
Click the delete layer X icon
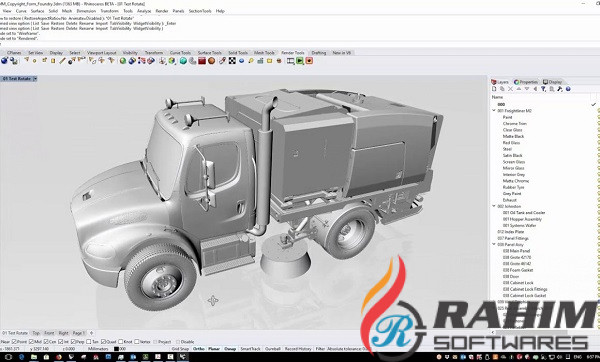click(x=510, y=89)
